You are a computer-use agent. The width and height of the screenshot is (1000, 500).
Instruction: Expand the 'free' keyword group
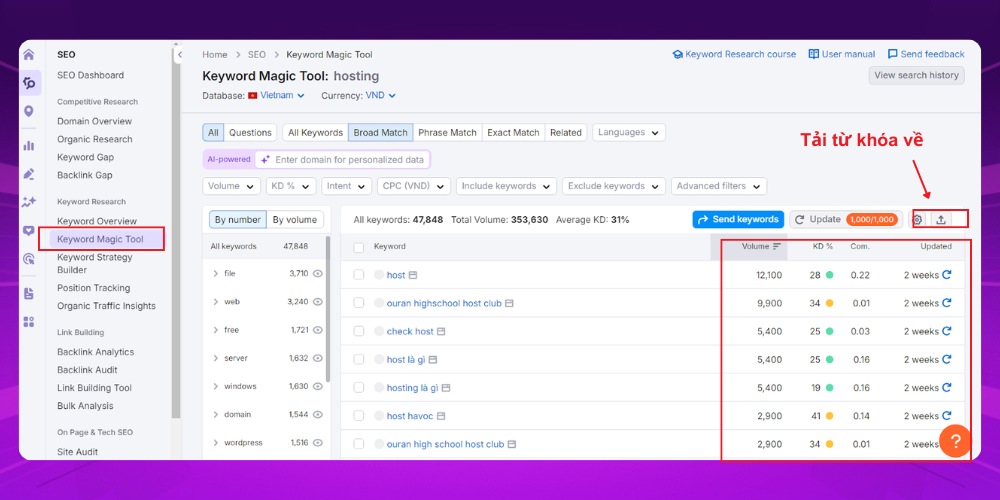(x=216, y=330)
